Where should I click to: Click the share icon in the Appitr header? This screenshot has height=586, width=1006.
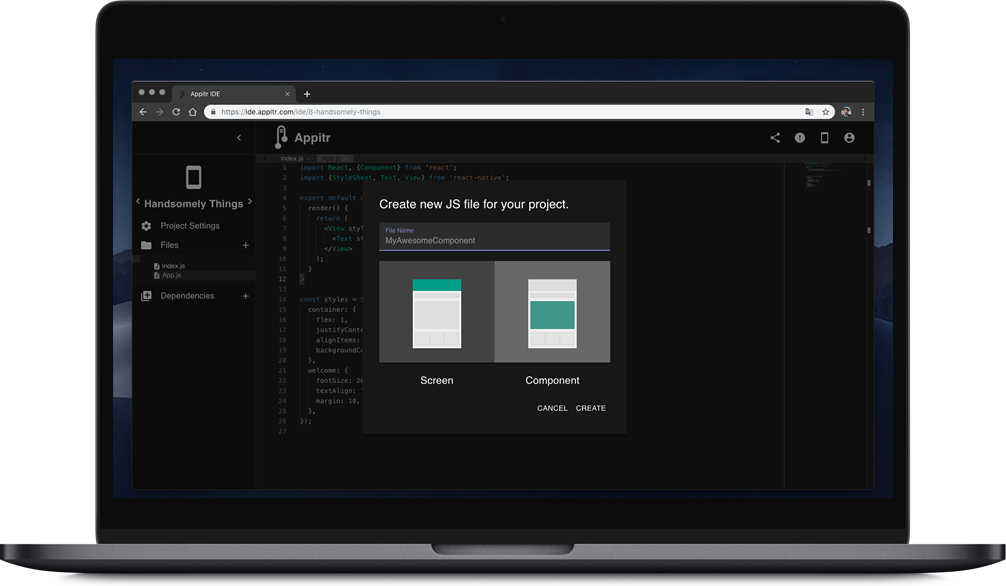(775, 138)
